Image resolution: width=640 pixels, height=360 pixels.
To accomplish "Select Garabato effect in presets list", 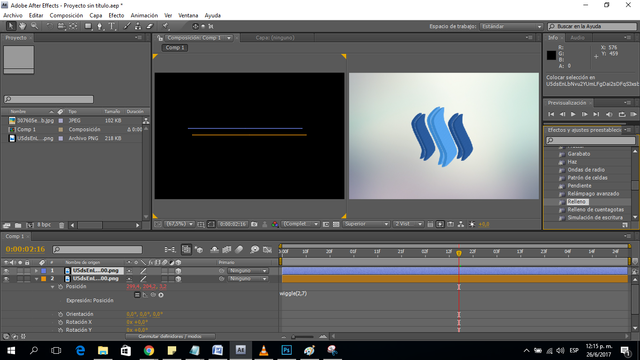I will (578, 154).
